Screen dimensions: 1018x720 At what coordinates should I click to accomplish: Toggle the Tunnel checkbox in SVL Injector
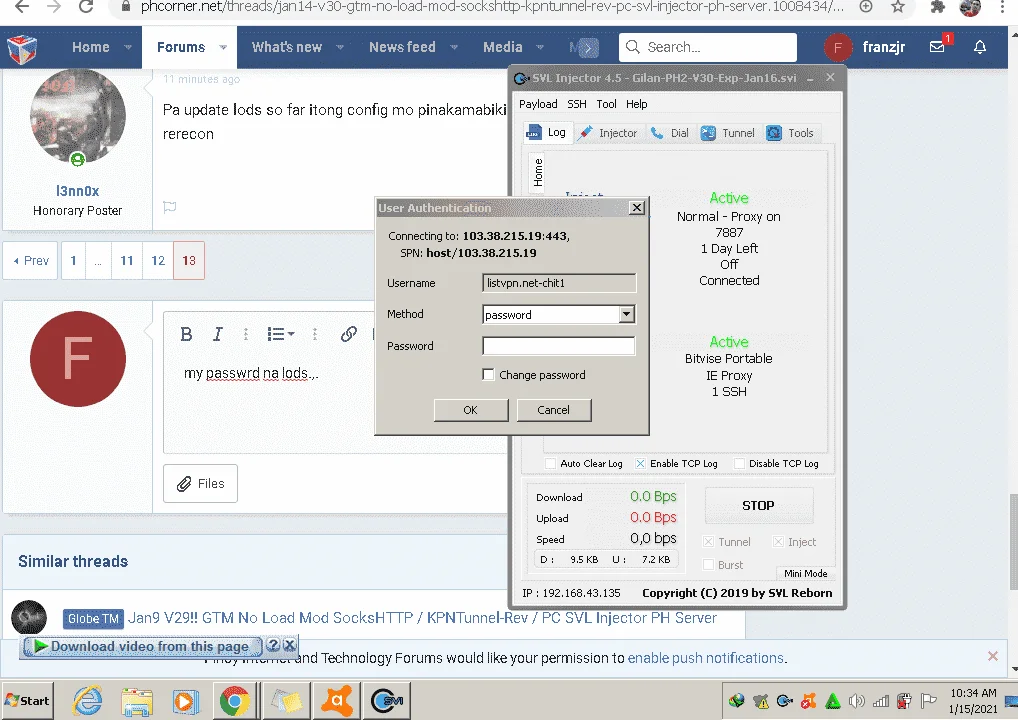tap(708, 542)
